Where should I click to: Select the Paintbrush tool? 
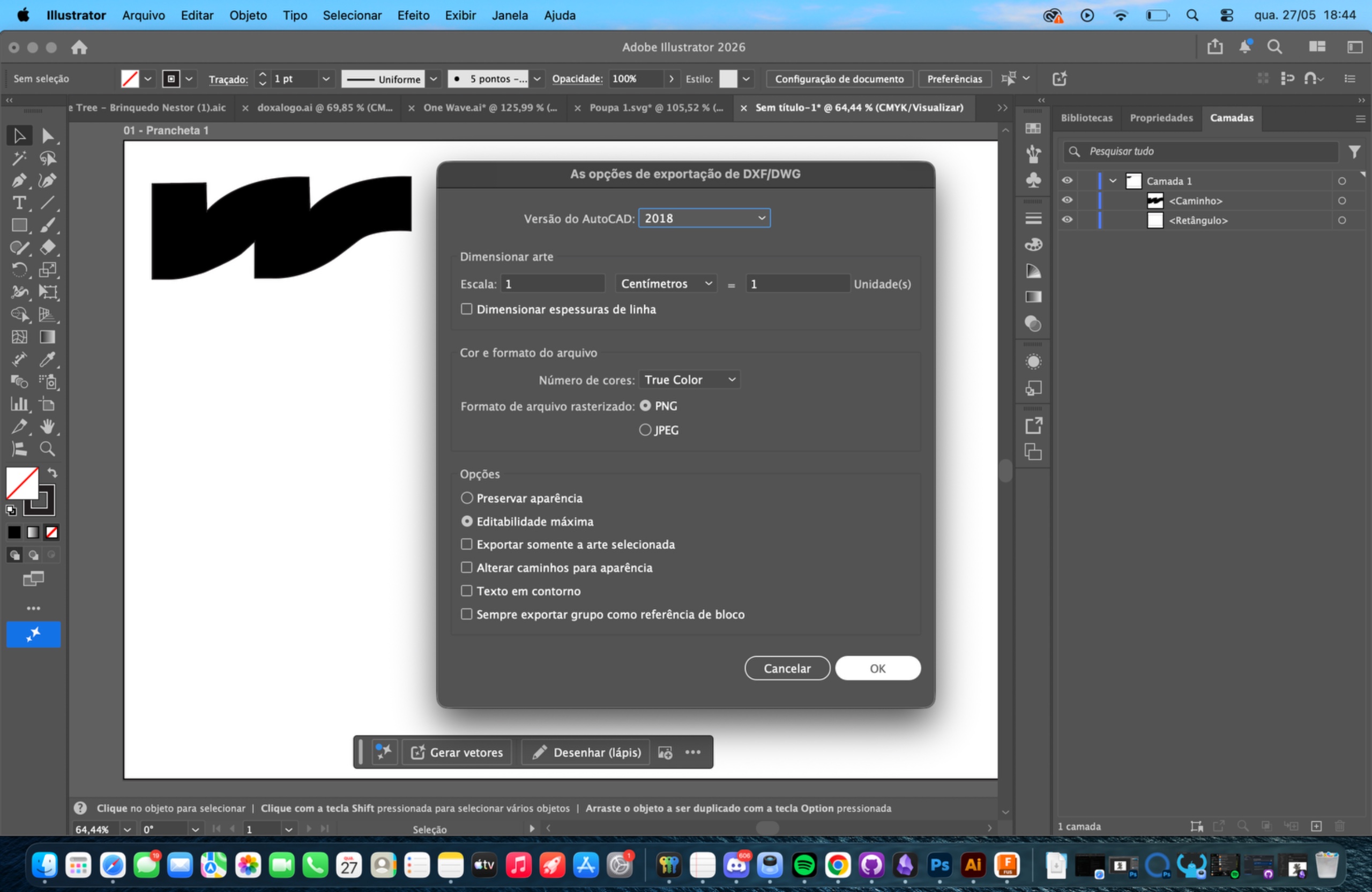tap(48, 226)
